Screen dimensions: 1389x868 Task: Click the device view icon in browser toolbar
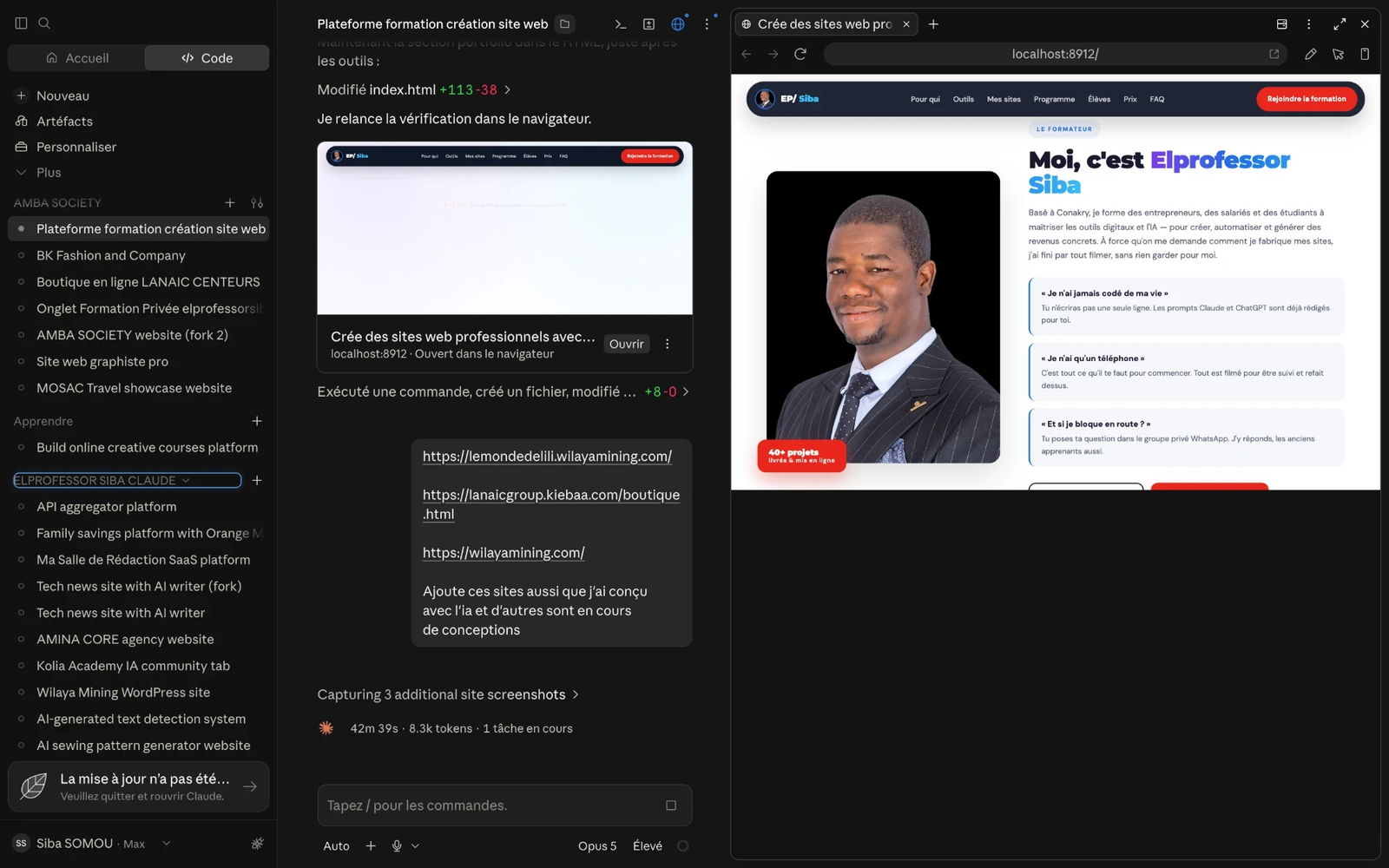(1365, 54)
